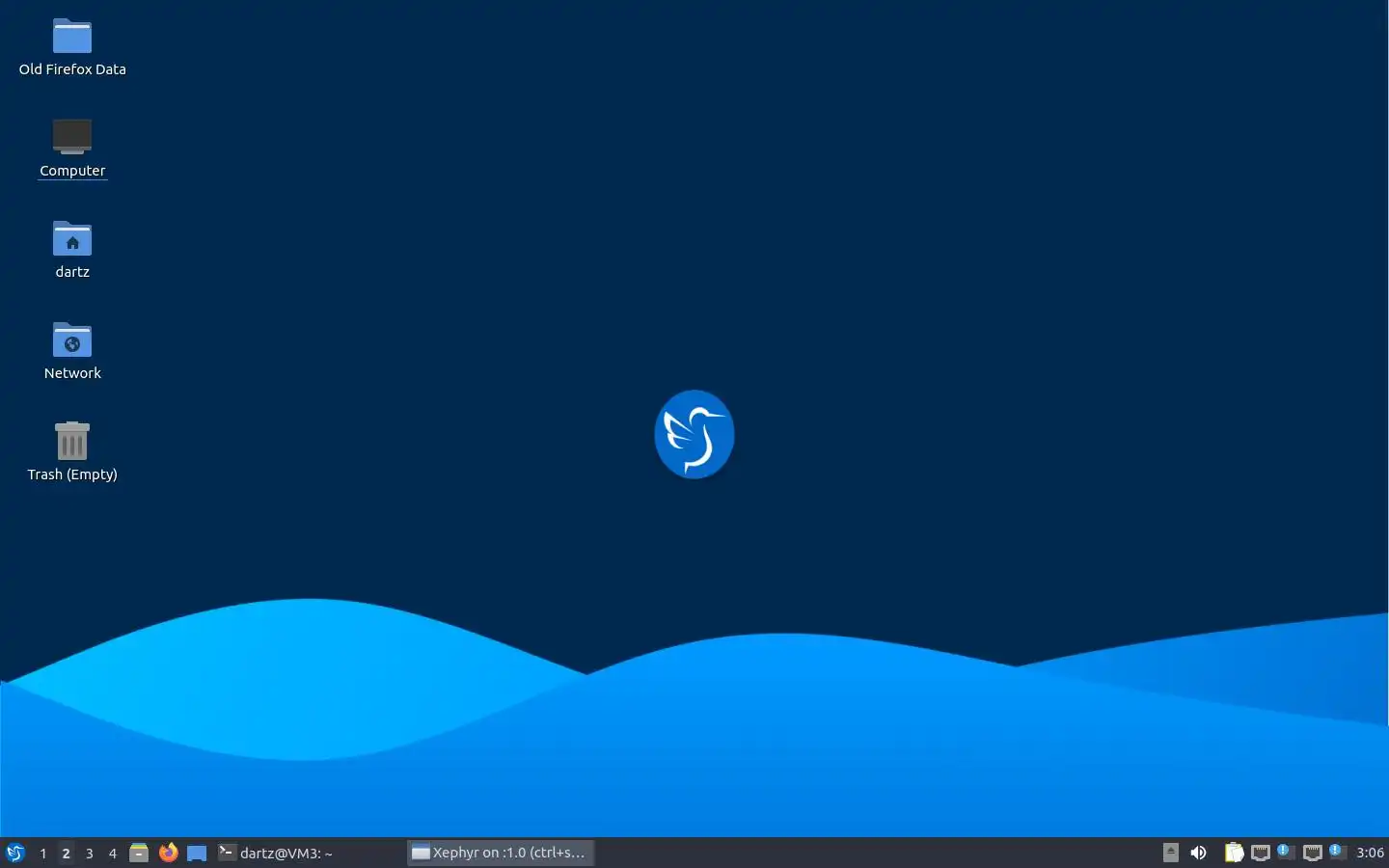Click the 3:06 panel clock

[1370, 853]
